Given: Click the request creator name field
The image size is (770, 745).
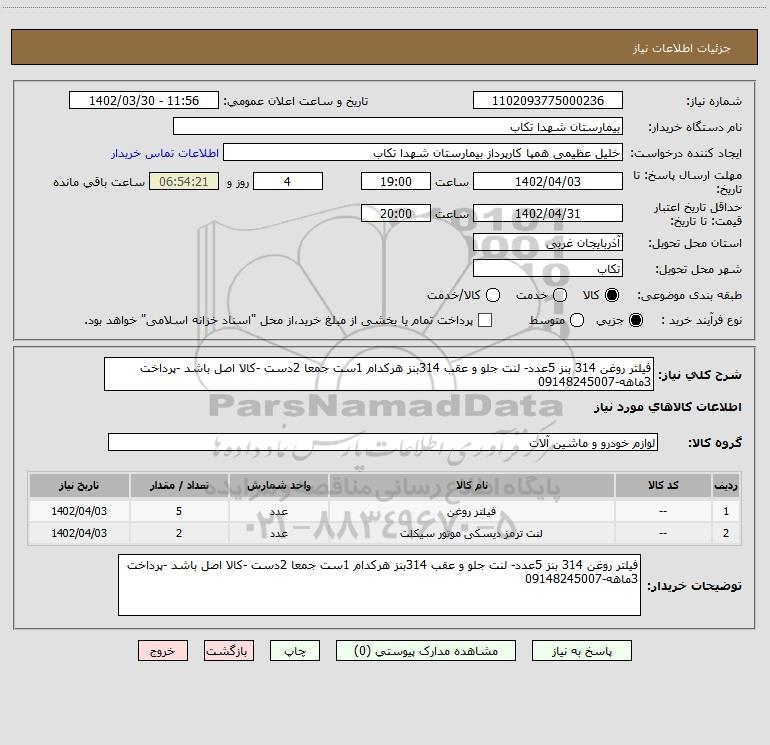Looking at the screenshot, I should pos(423,153).
